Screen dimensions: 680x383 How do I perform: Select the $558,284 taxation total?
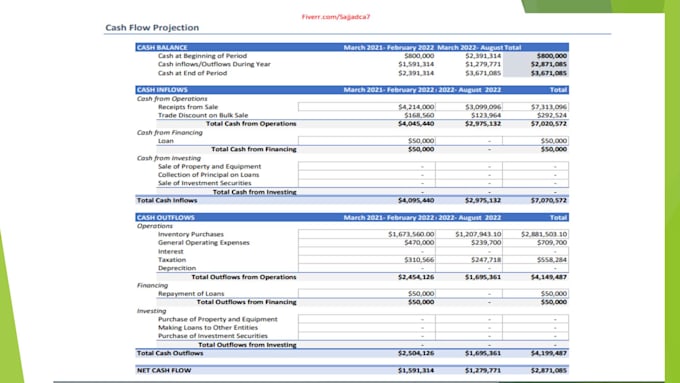[x=552, y=260]
